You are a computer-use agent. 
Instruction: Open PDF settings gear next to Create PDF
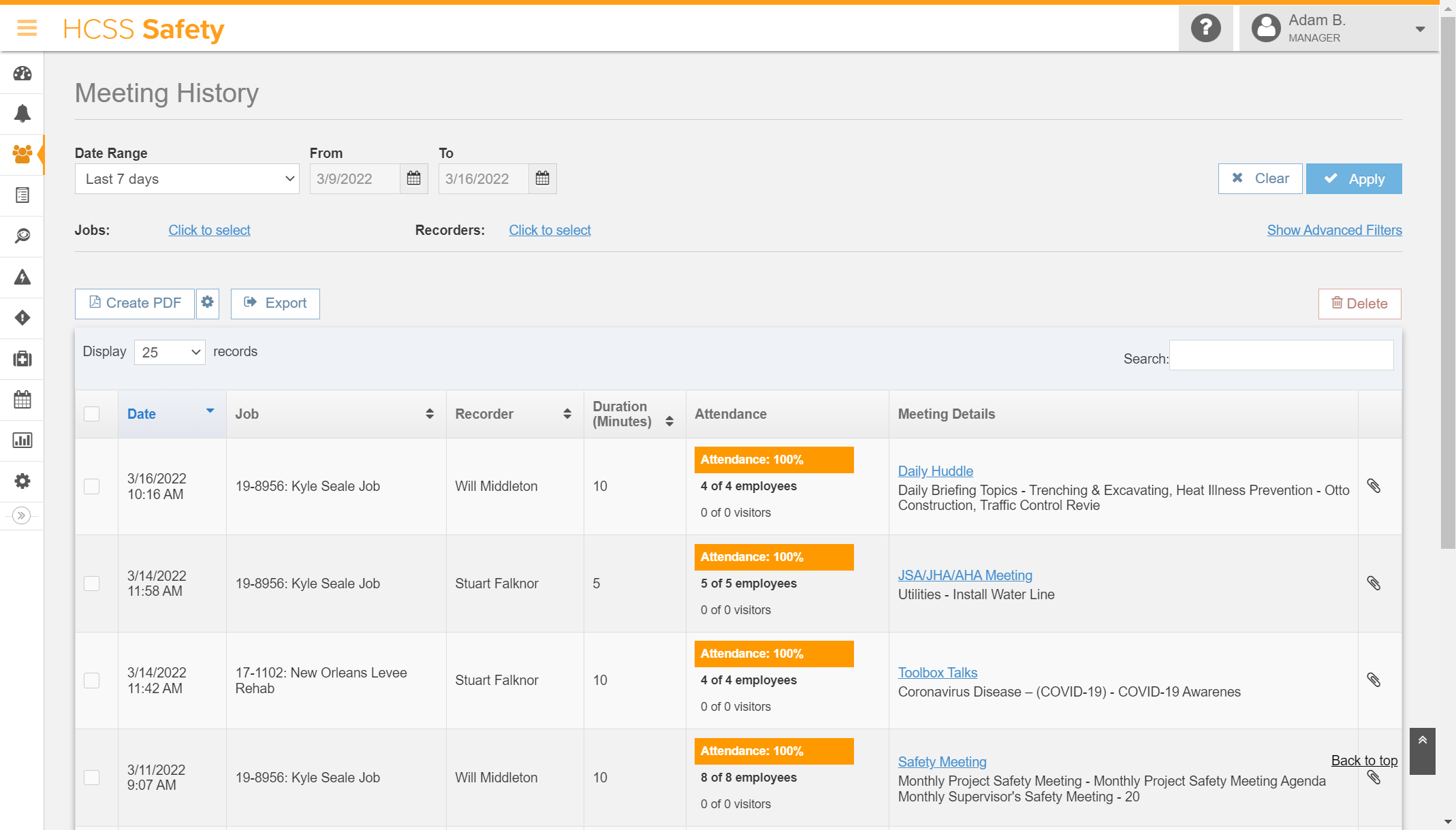coord(208,303)
